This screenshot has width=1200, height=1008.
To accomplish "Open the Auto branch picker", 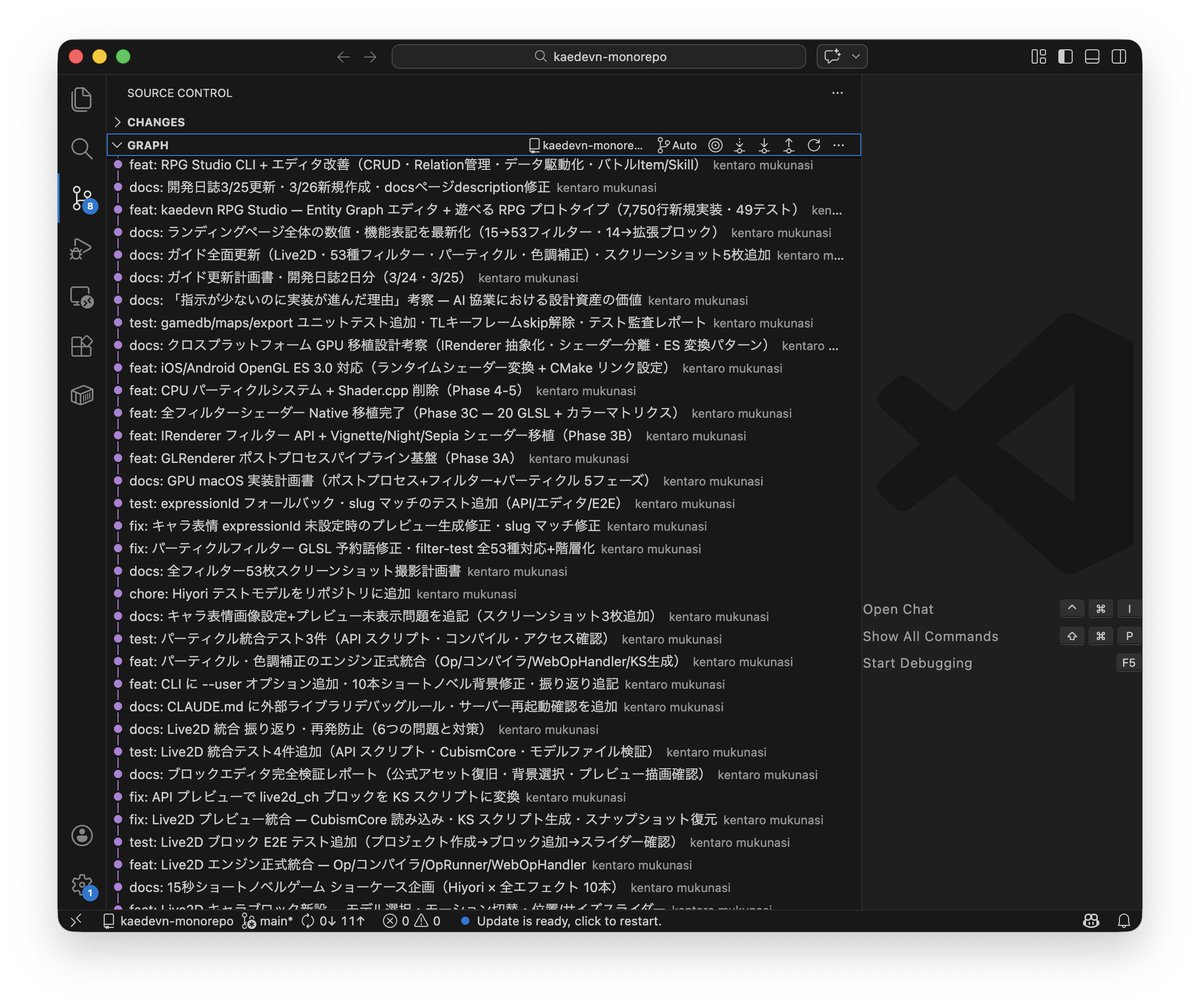I will (677, 145).
